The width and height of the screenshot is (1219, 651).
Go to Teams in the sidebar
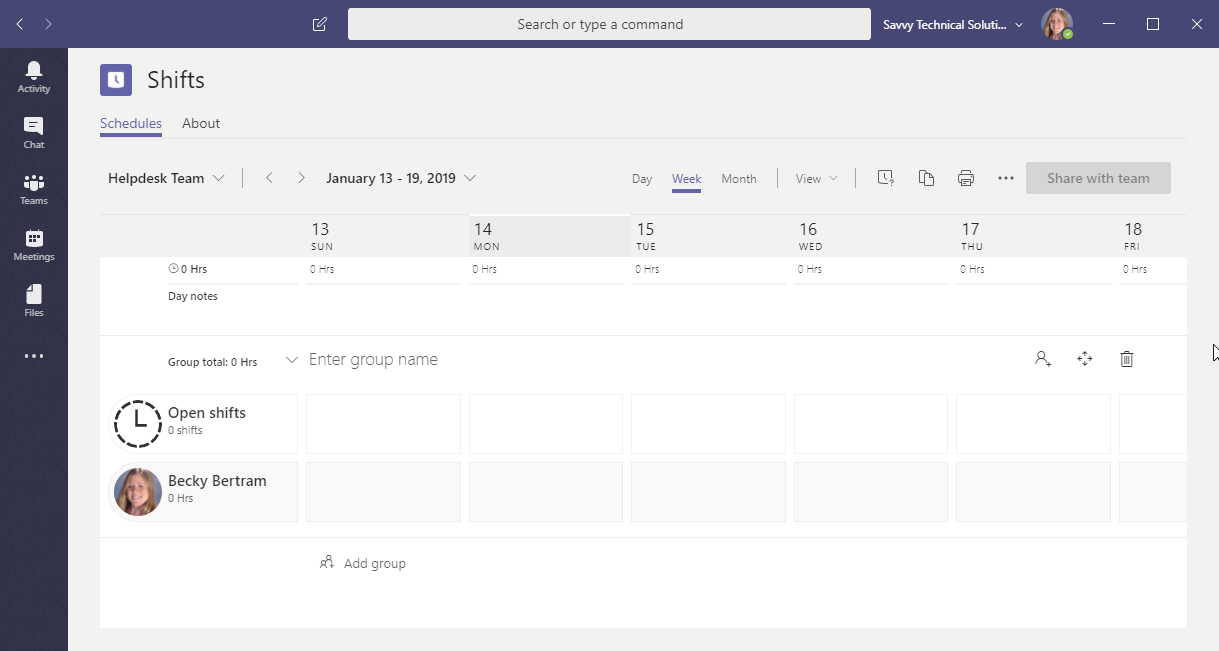[34, 188]
